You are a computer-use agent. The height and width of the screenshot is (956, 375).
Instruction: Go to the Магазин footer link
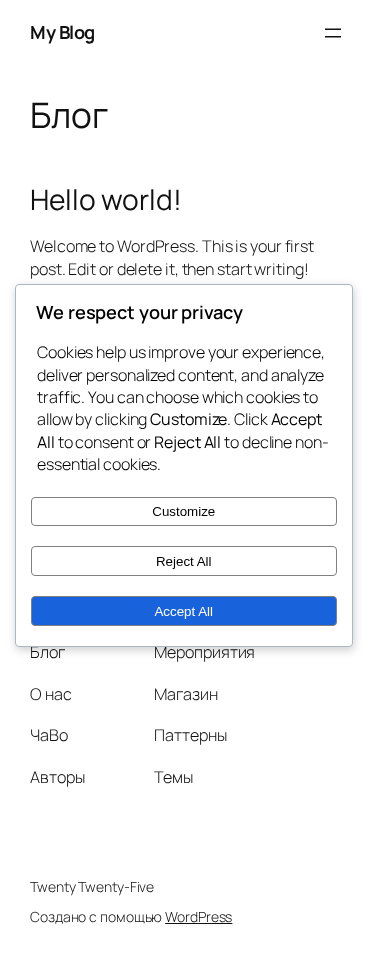point(186,694)
